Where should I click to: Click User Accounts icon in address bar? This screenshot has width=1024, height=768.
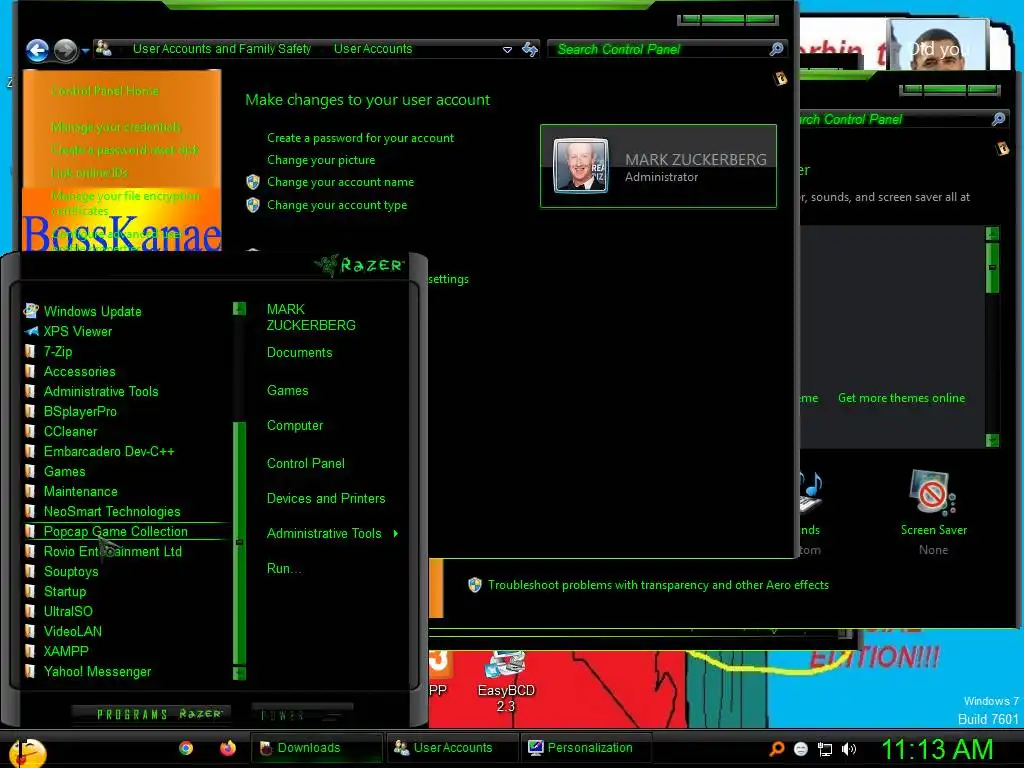pyautogui.click(x=103, y=48)
